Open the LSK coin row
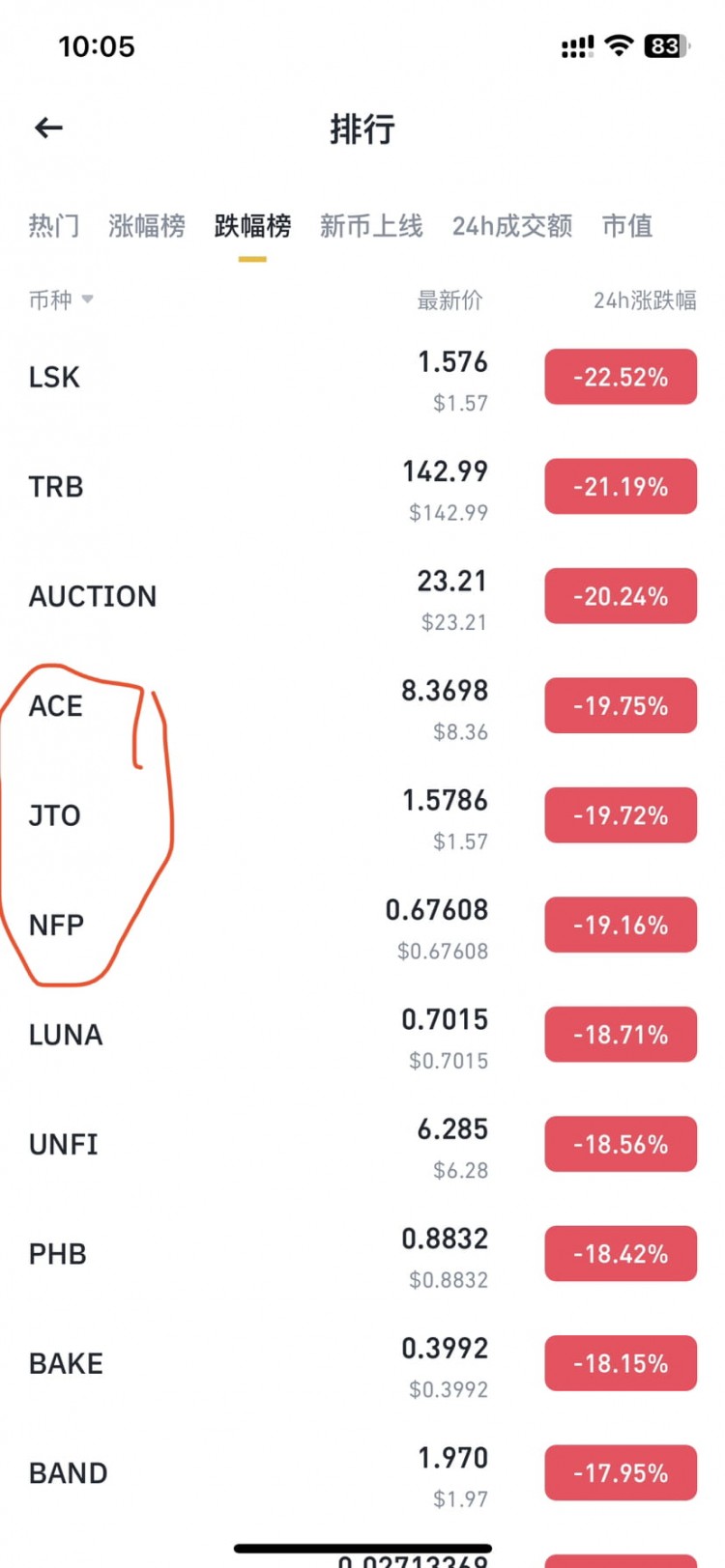Screen dimensions: 725x1568 [x=55, y=377]
